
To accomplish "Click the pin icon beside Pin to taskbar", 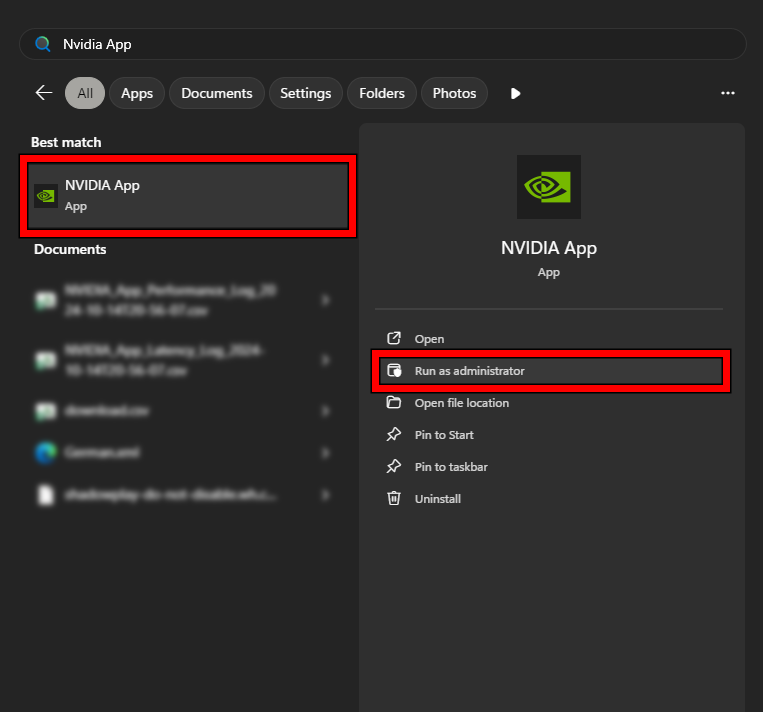I will [394, 467].
